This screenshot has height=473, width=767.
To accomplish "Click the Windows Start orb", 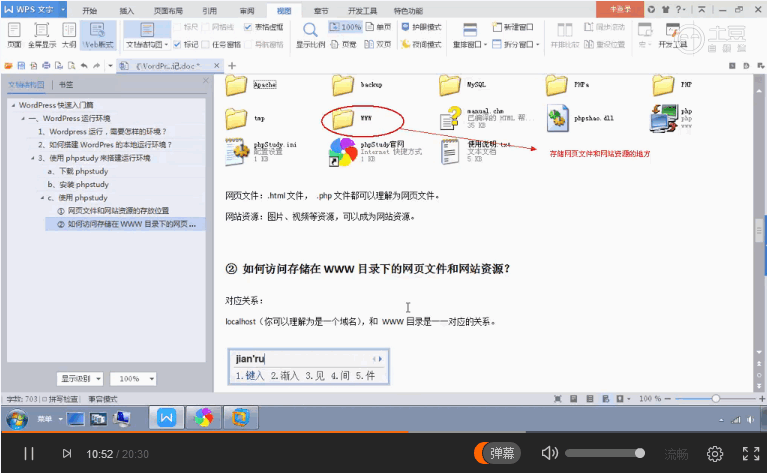I will click(x=17, y=419).
